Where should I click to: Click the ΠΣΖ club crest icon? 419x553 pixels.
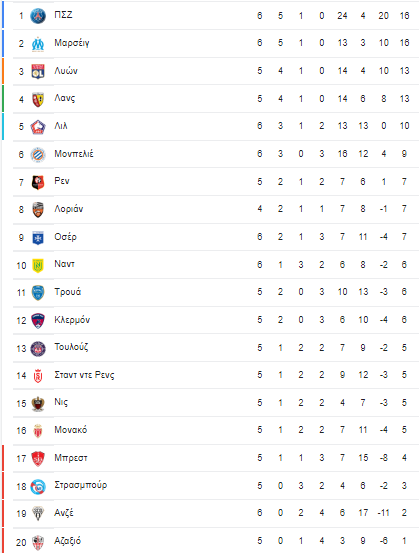(38, 16)
